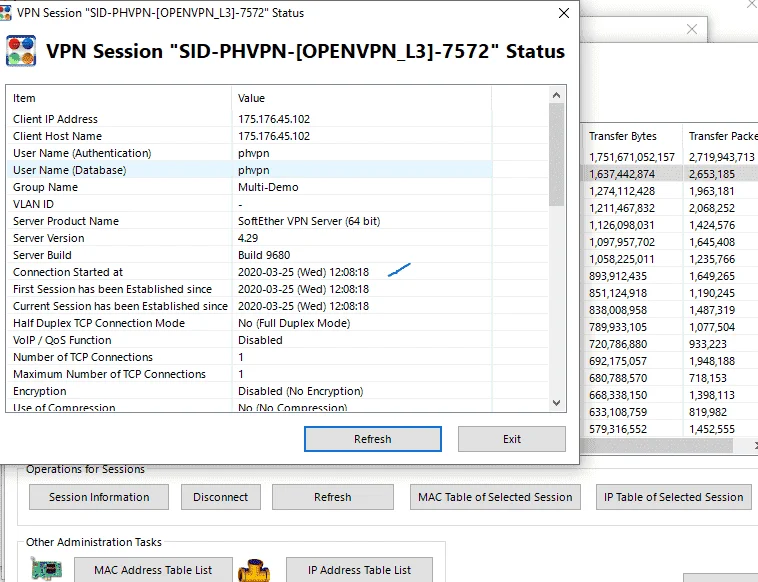Click session row with 1,211,467,832 transfer bytes
This screenshot has width=758, height=582.
[x=670, y=208]
